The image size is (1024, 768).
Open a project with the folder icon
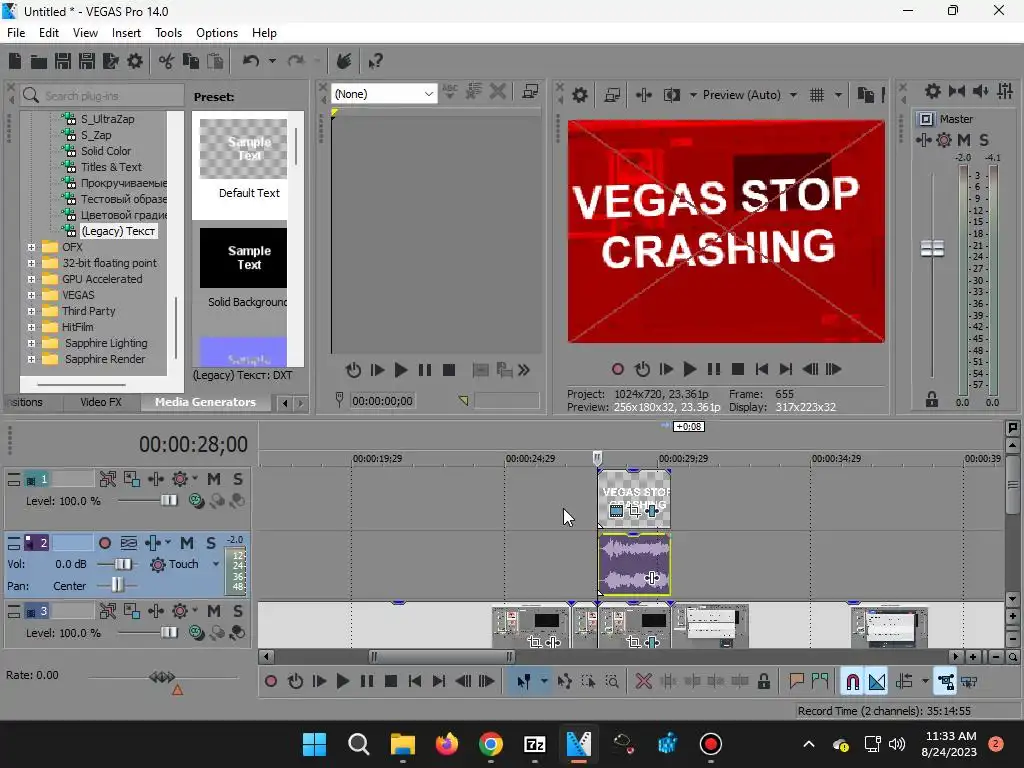pos(39,61)
